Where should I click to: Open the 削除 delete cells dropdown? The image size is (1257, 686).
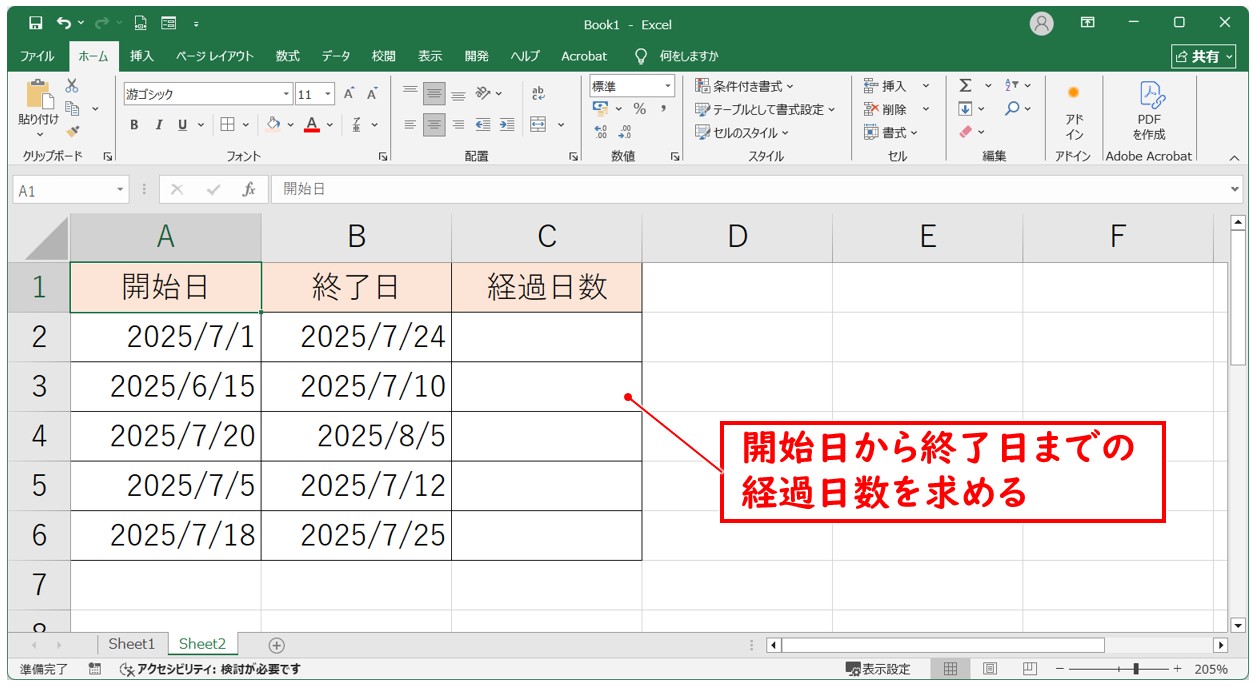click(926, 109)
